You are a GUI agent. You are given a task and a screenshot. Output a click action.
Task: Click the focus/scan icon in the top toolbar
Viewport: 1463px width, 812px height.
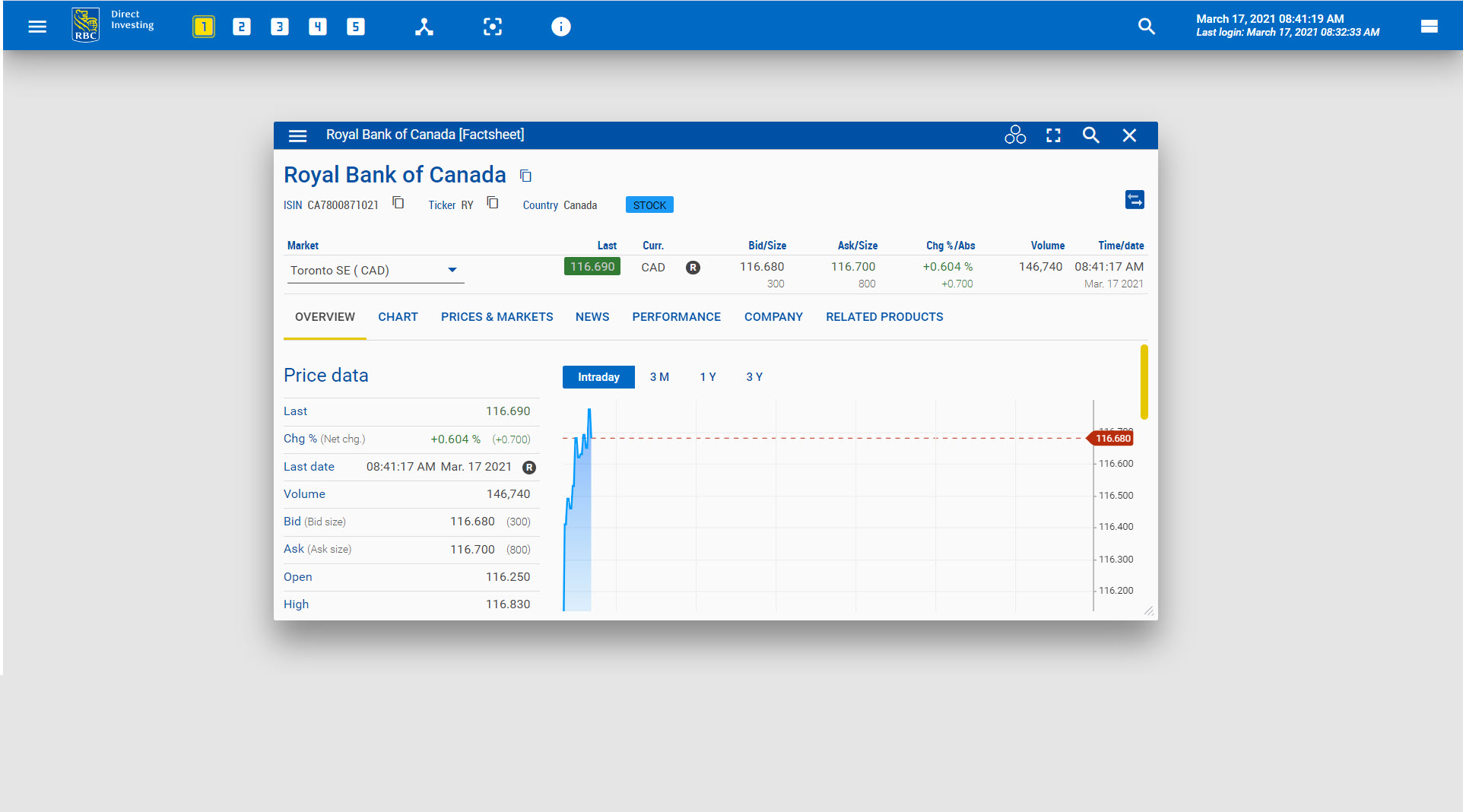(493, 26)
